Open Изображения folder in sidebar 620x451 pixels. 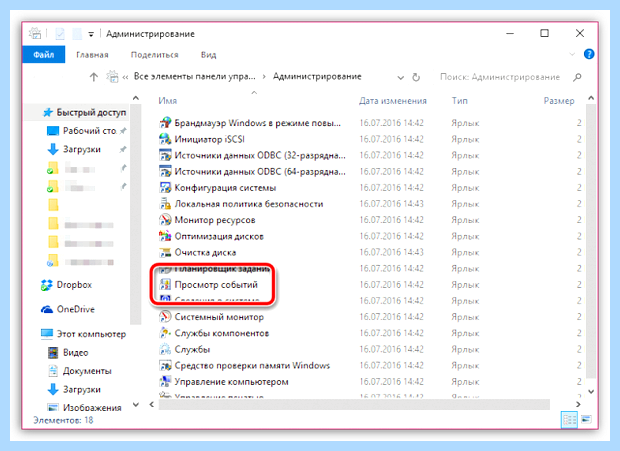84,408
